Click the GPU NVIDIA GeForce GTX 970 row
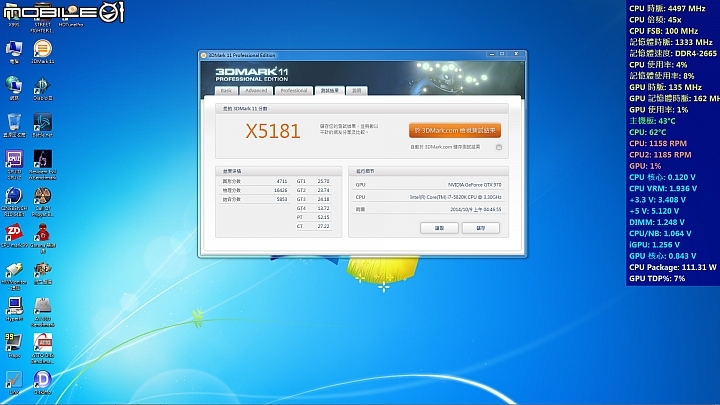Image resolution: width=720 pixels, height=405 pixels. click(x=428, y=185)
